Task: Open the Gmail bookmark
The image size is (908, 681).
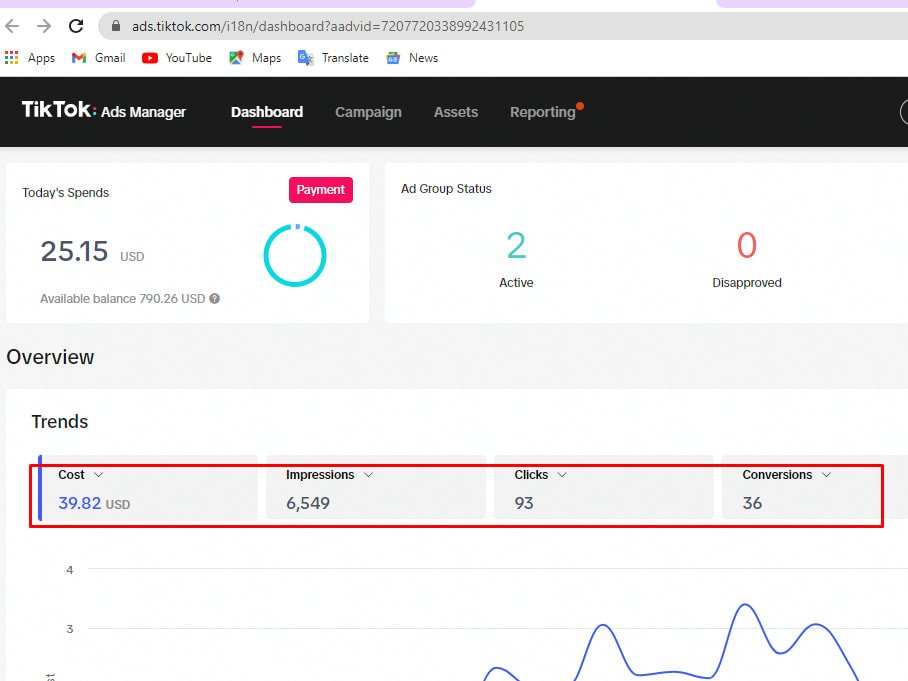Action: click(98, 58)
